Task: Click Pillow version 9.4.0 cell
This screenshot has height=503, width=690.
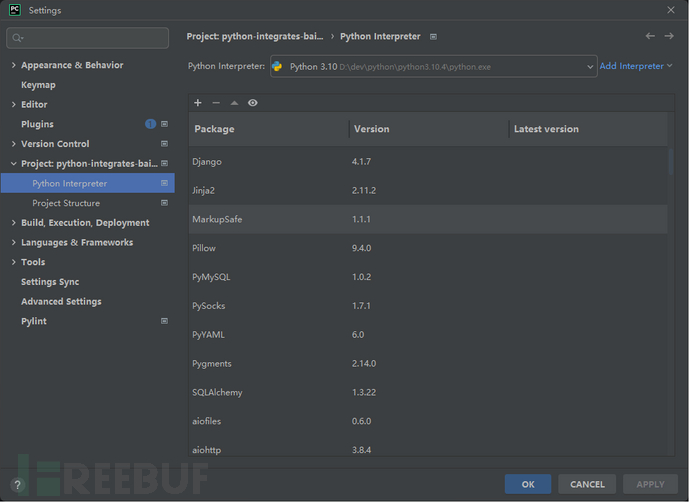Action: 361,248
